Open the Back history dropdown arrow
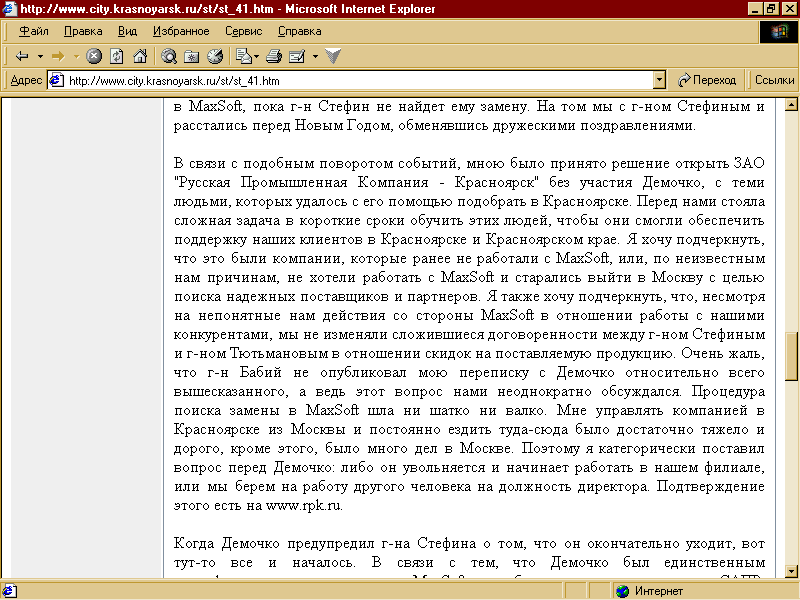Screen dimensions: 800x600 40,57
